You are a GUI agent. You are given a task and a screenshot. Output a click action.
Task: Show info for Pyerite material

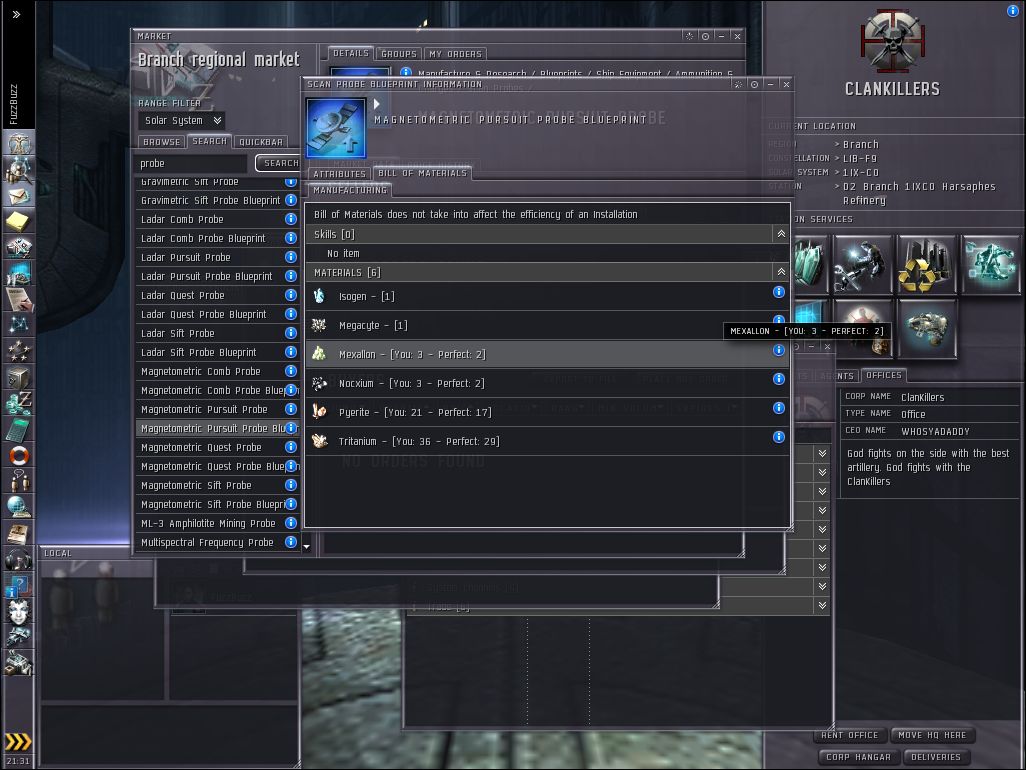tap(779, 408)
